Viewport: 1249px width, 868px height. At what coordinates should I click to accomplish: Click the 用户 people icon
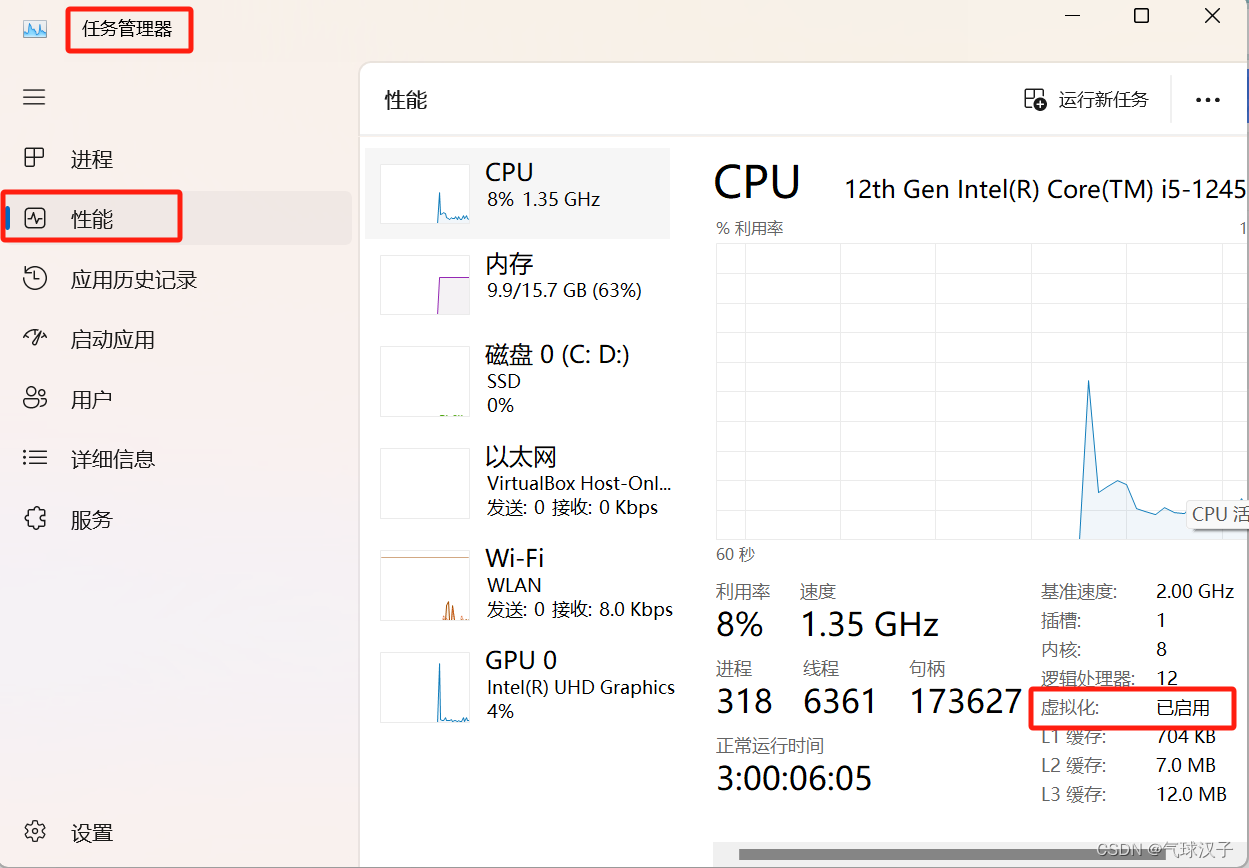(x=35, y=398)
